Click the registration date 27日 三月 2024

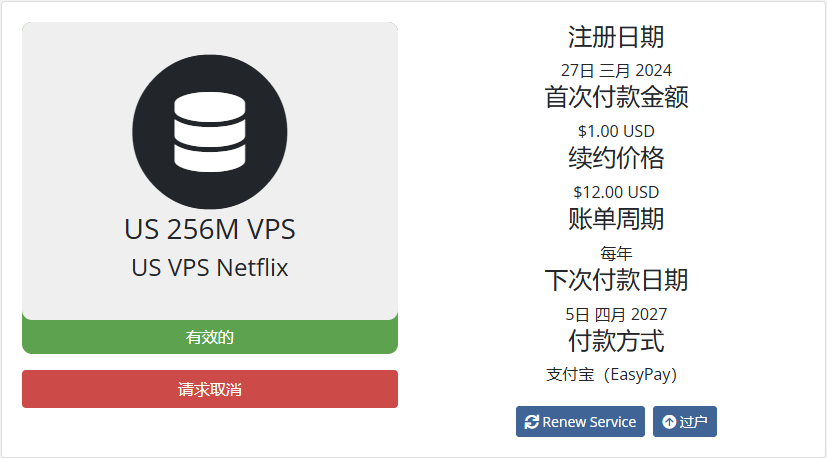pyautogui.click(x=616, y=70)
